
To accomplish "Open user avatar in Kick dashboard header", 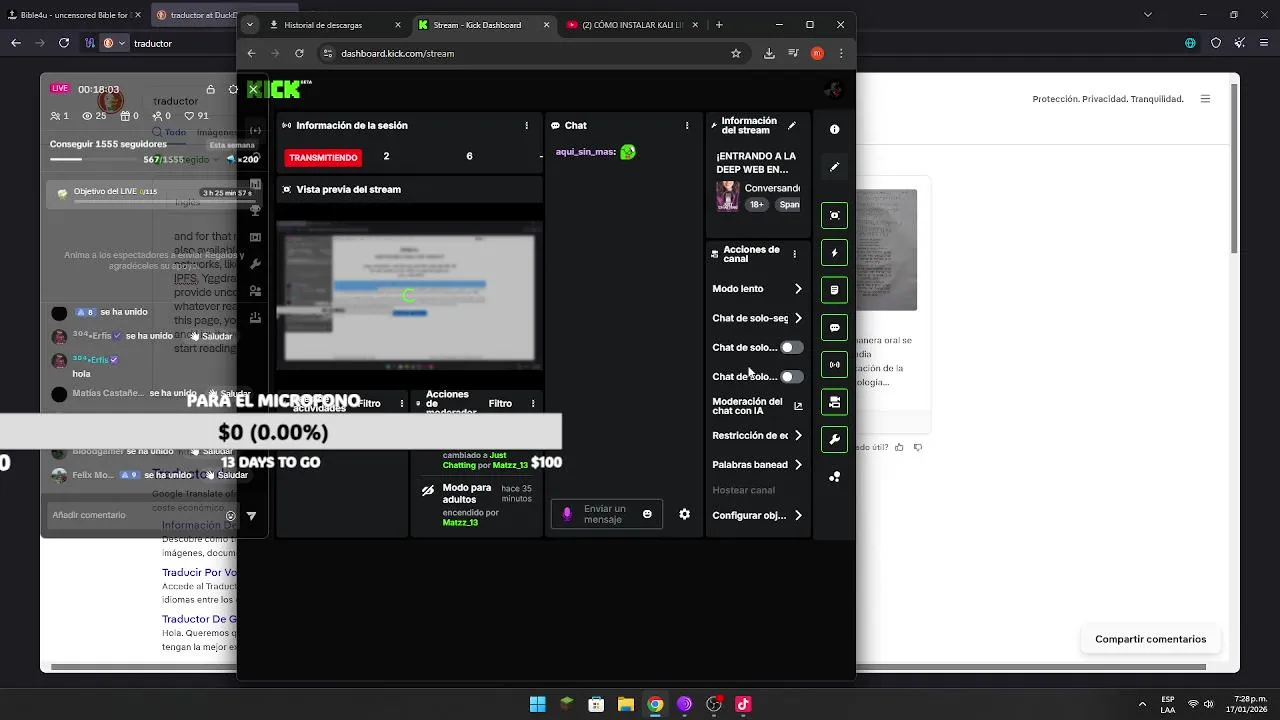I will click(x=833, y=90).
